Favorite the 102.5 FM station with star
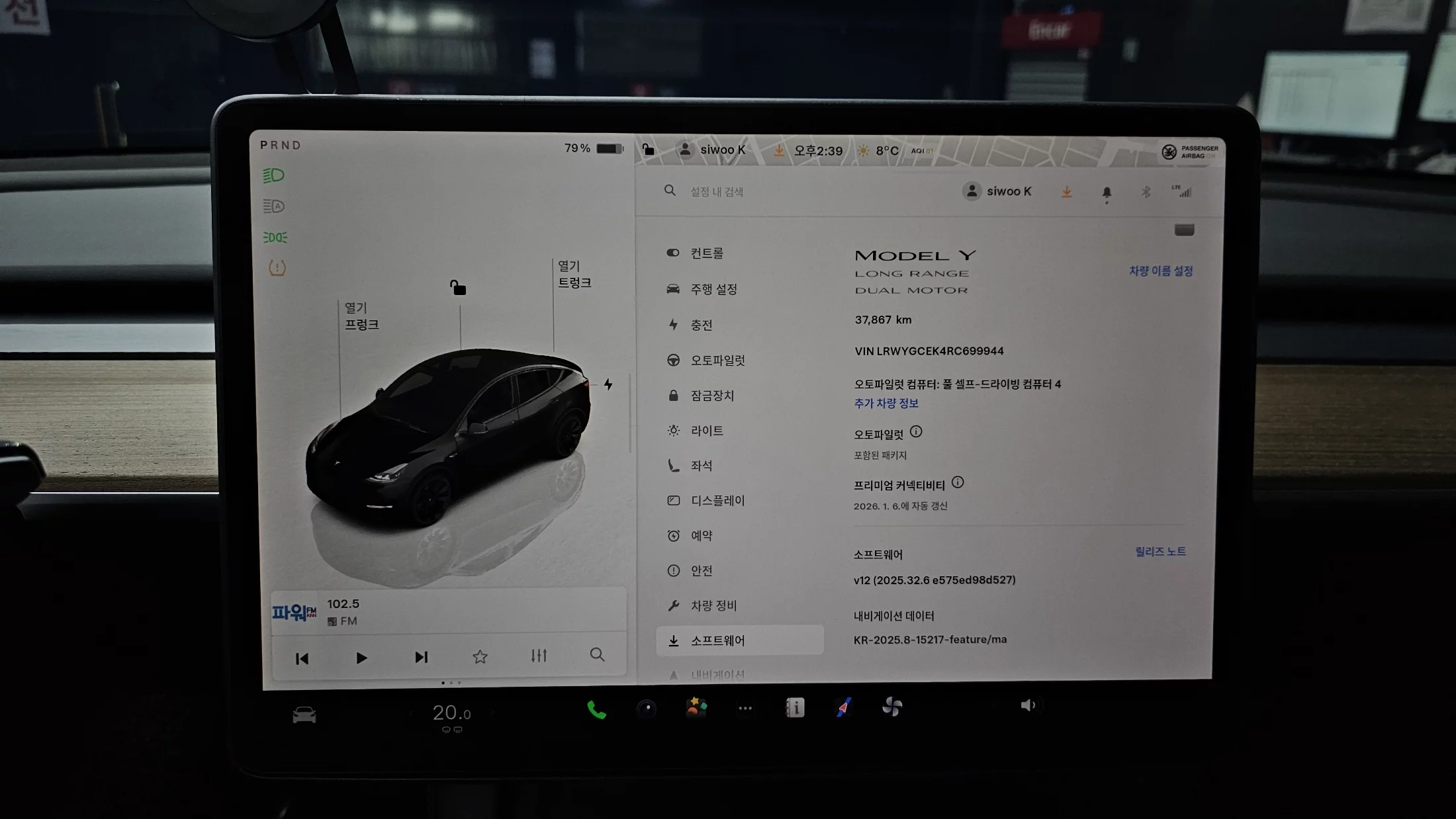Image resolution: width=1456 pixels, height=819 pixels. pyautogui.click(x=480, y=656)
